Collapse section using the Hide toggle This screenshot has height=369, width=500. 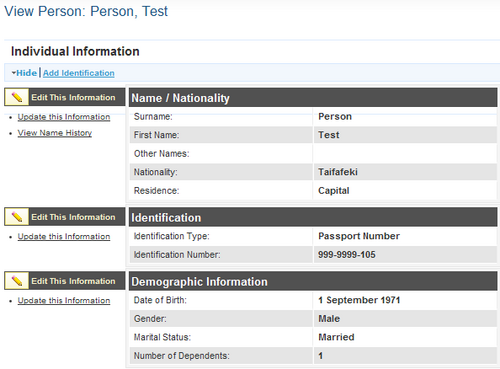[x=26, y=73]
